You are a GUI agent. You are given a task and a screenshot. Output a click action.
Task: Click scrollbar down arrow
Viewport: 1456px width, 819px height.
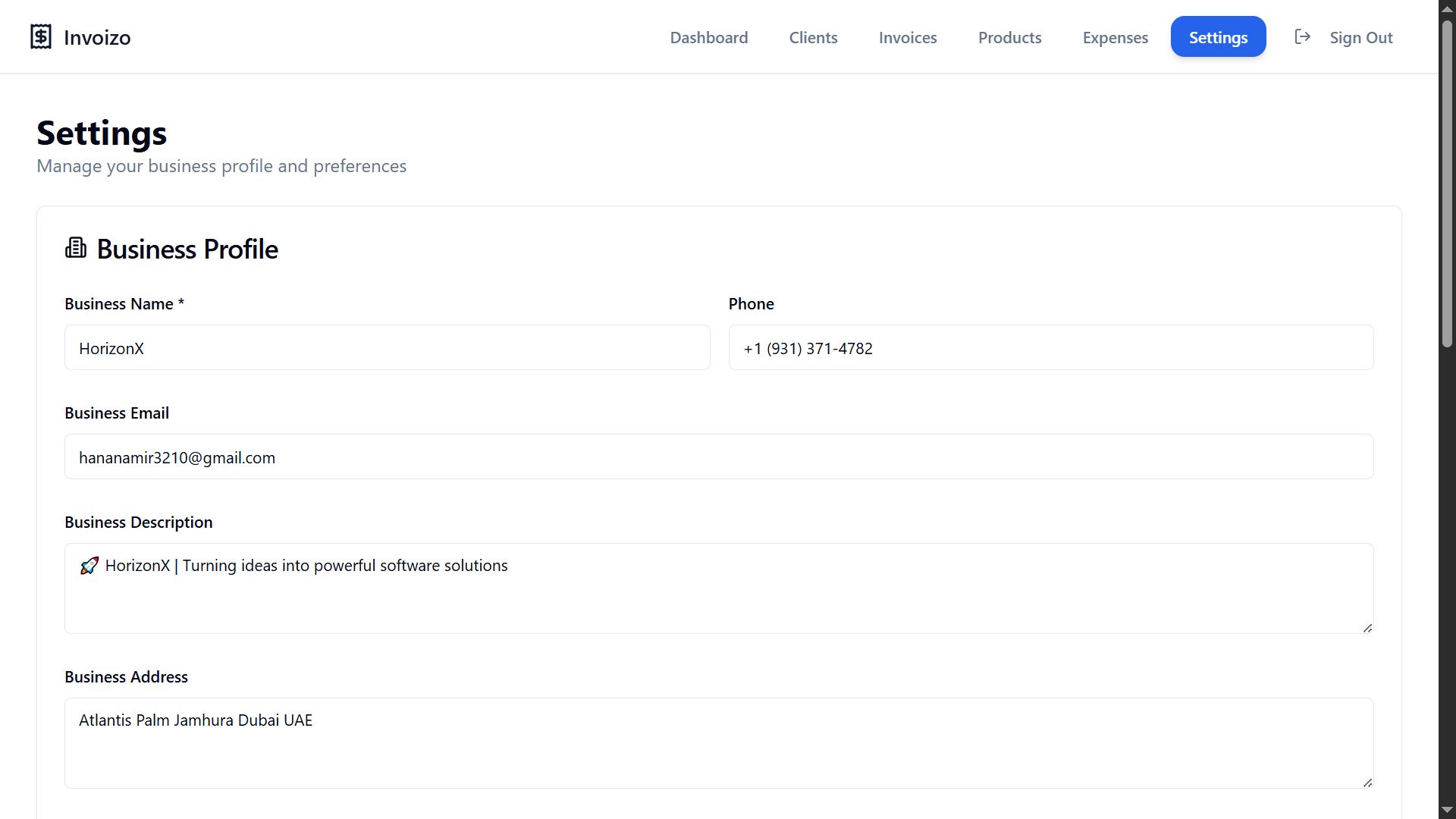1447,811
